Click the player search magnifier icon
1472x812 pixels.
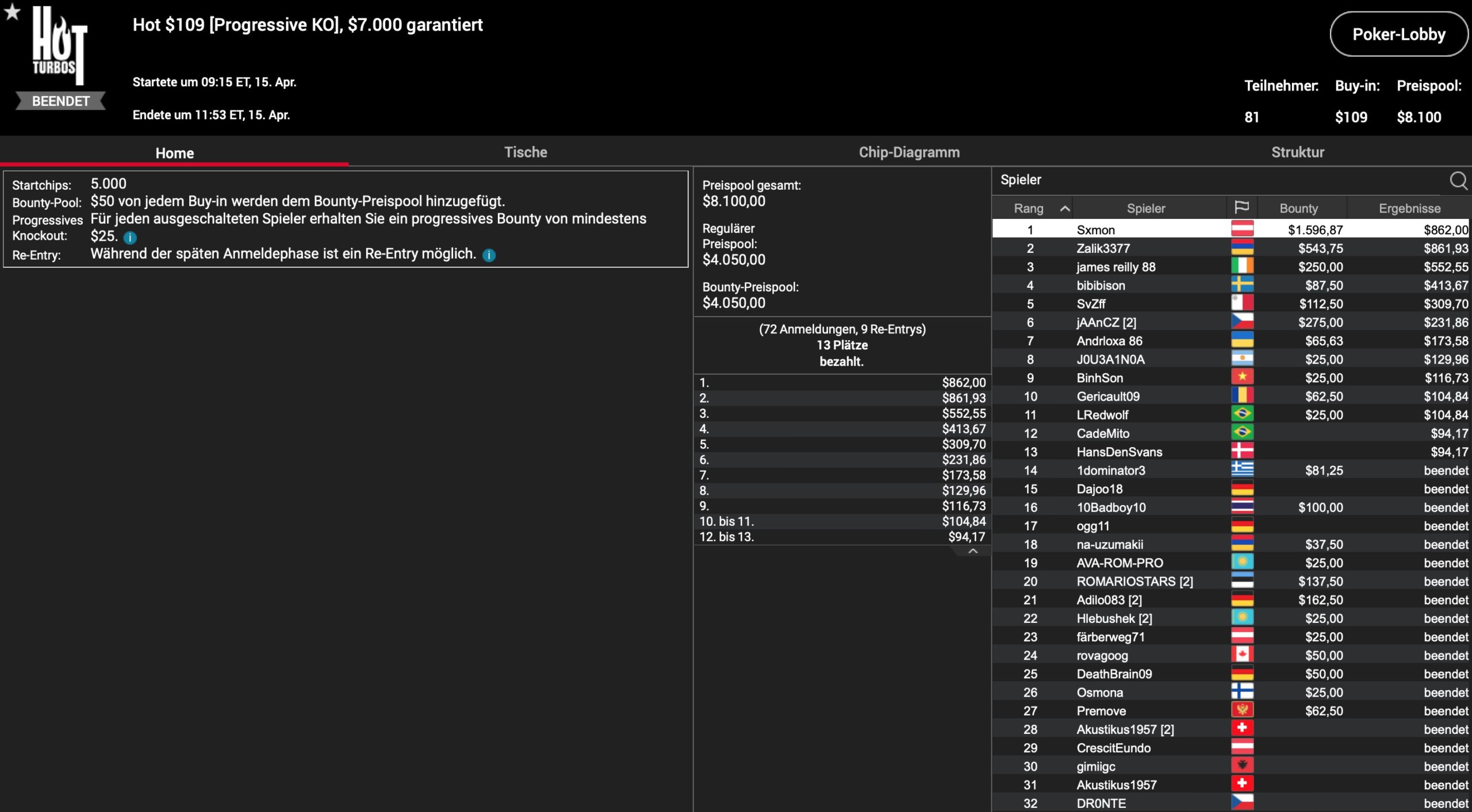click(1458, 180)
